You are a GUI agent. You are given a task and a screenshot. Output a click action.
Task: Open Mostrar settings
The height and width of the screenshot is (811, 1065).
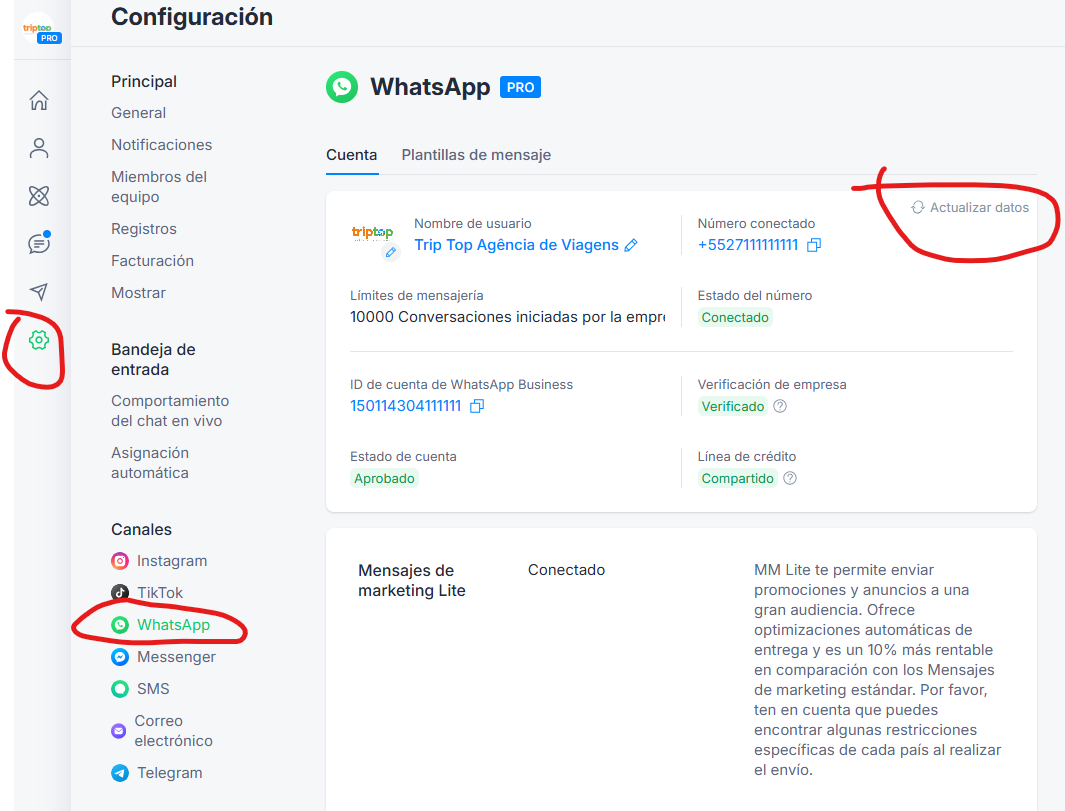pos(139,293)
